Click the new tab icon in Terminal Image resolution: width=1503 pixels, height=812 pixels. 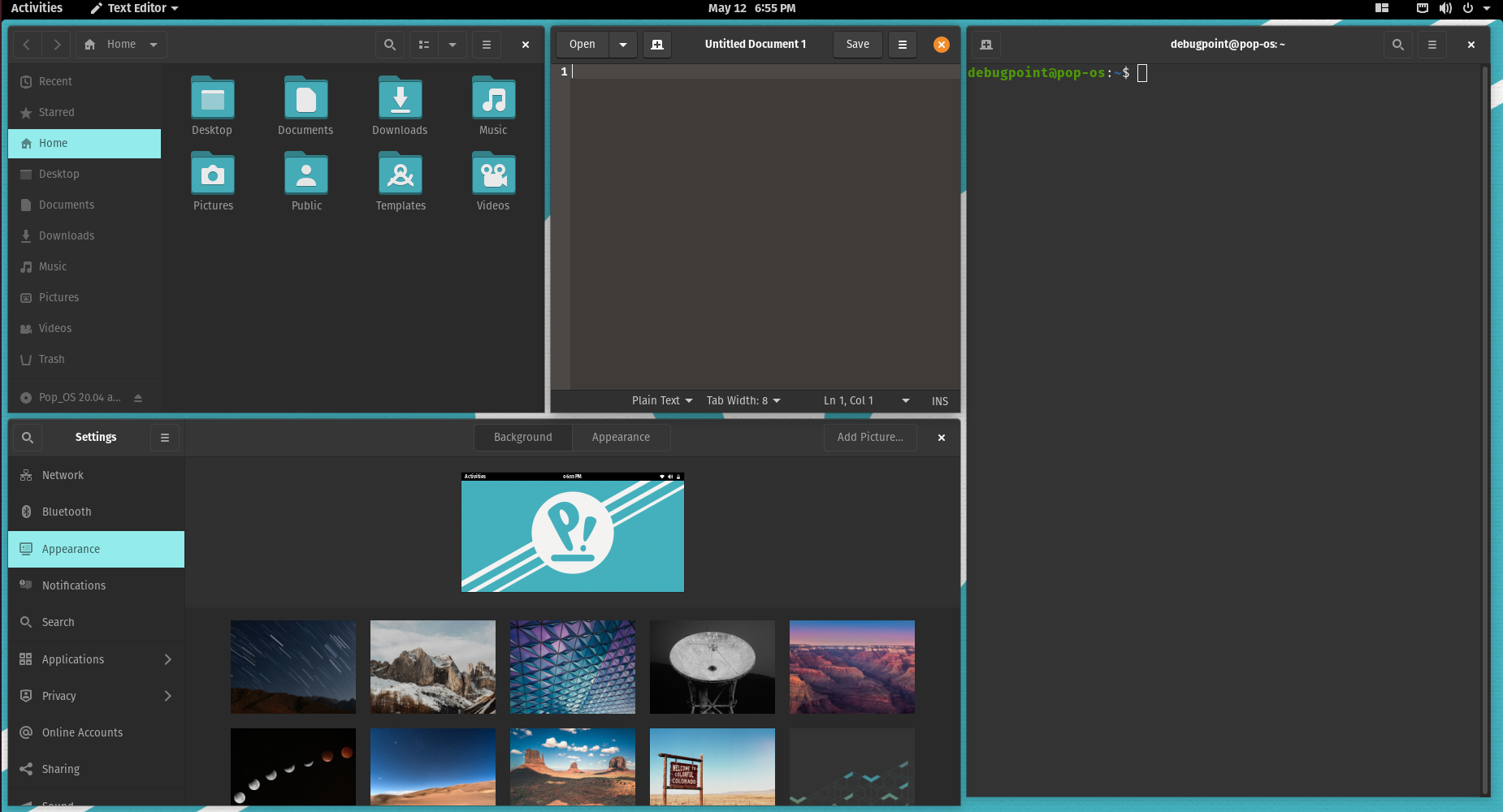pyautogui.click(x=986, y=45)
